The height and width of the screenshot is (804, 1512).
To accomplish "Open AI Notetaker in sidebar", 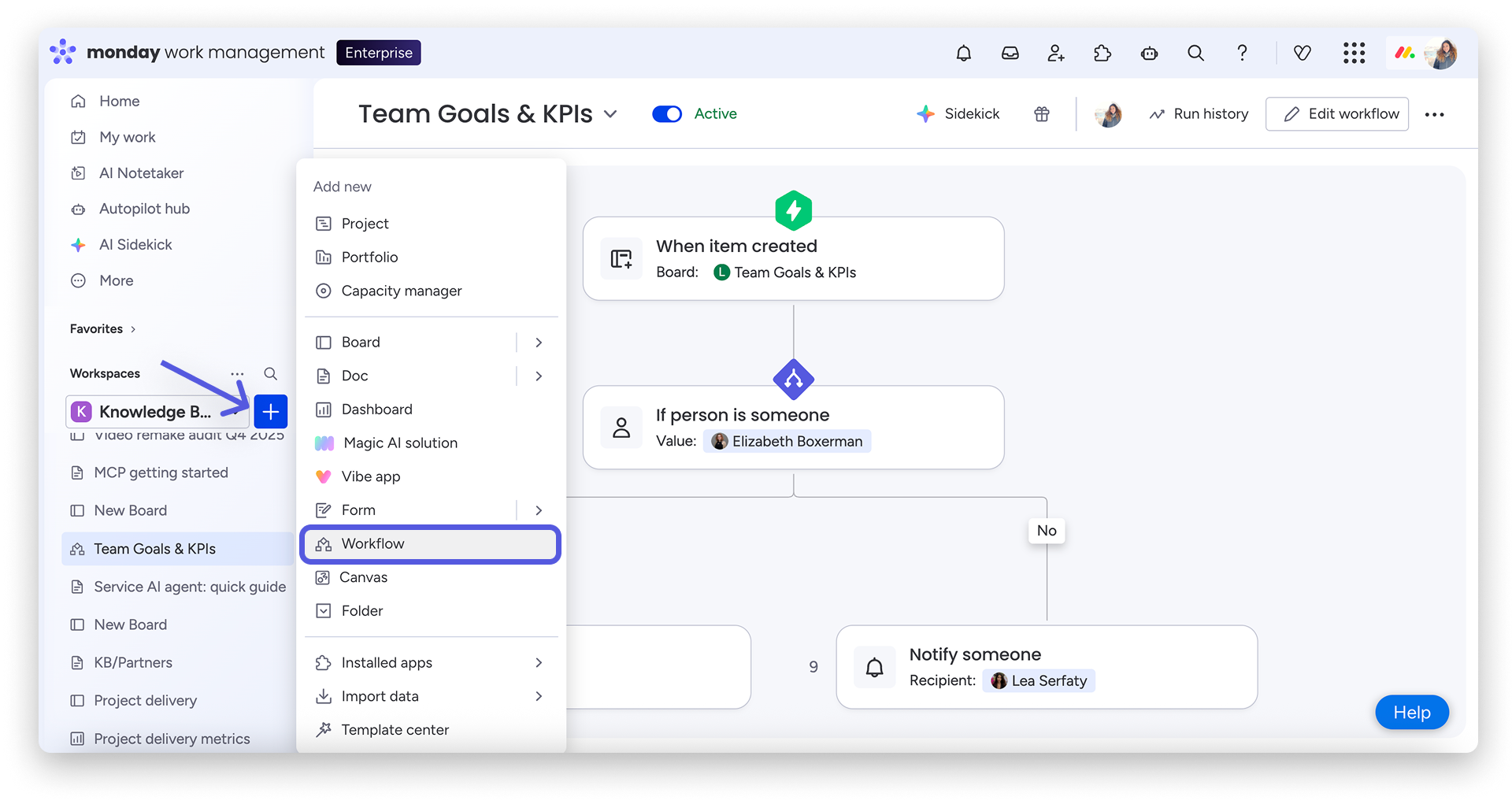I will click(x=128, y=173).
